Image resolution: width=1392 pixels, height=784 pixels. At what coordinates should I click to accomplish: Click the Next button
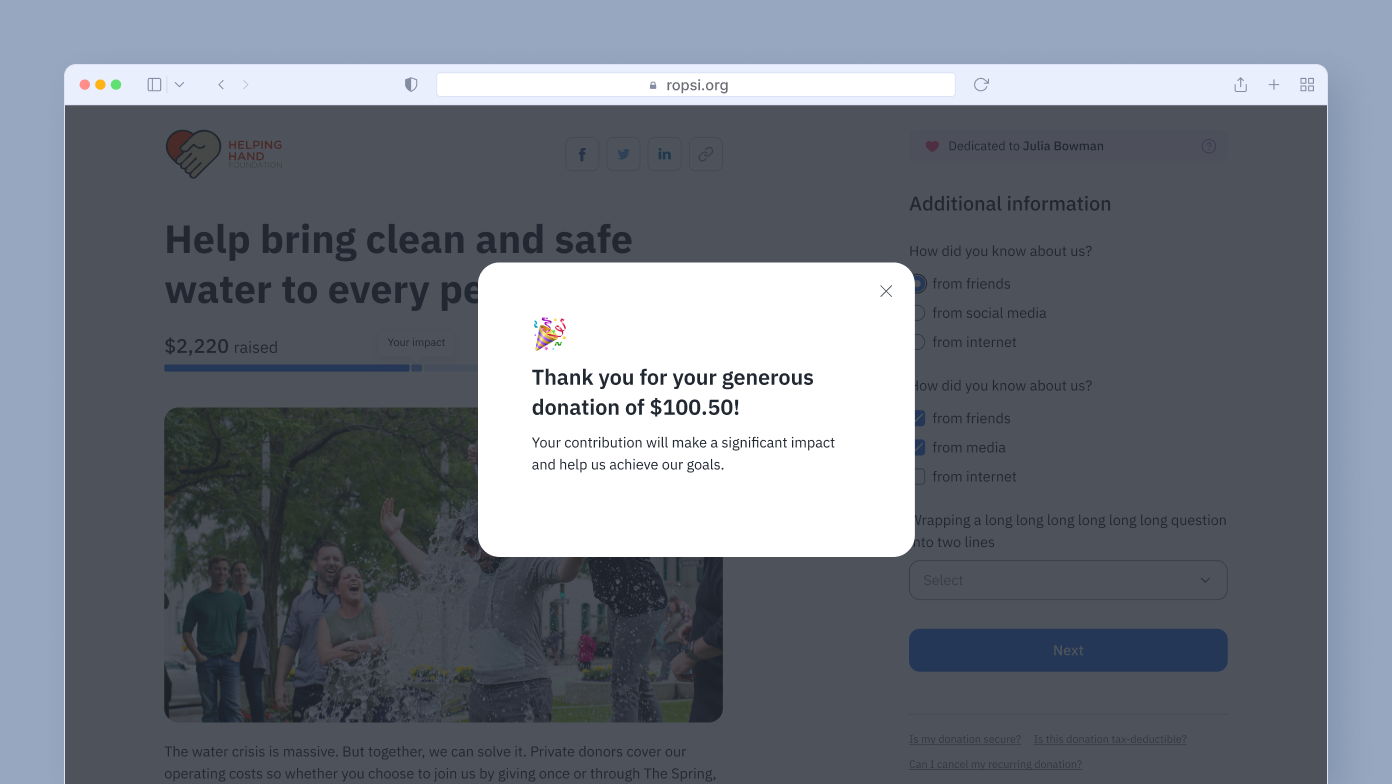click(1068, 650)
